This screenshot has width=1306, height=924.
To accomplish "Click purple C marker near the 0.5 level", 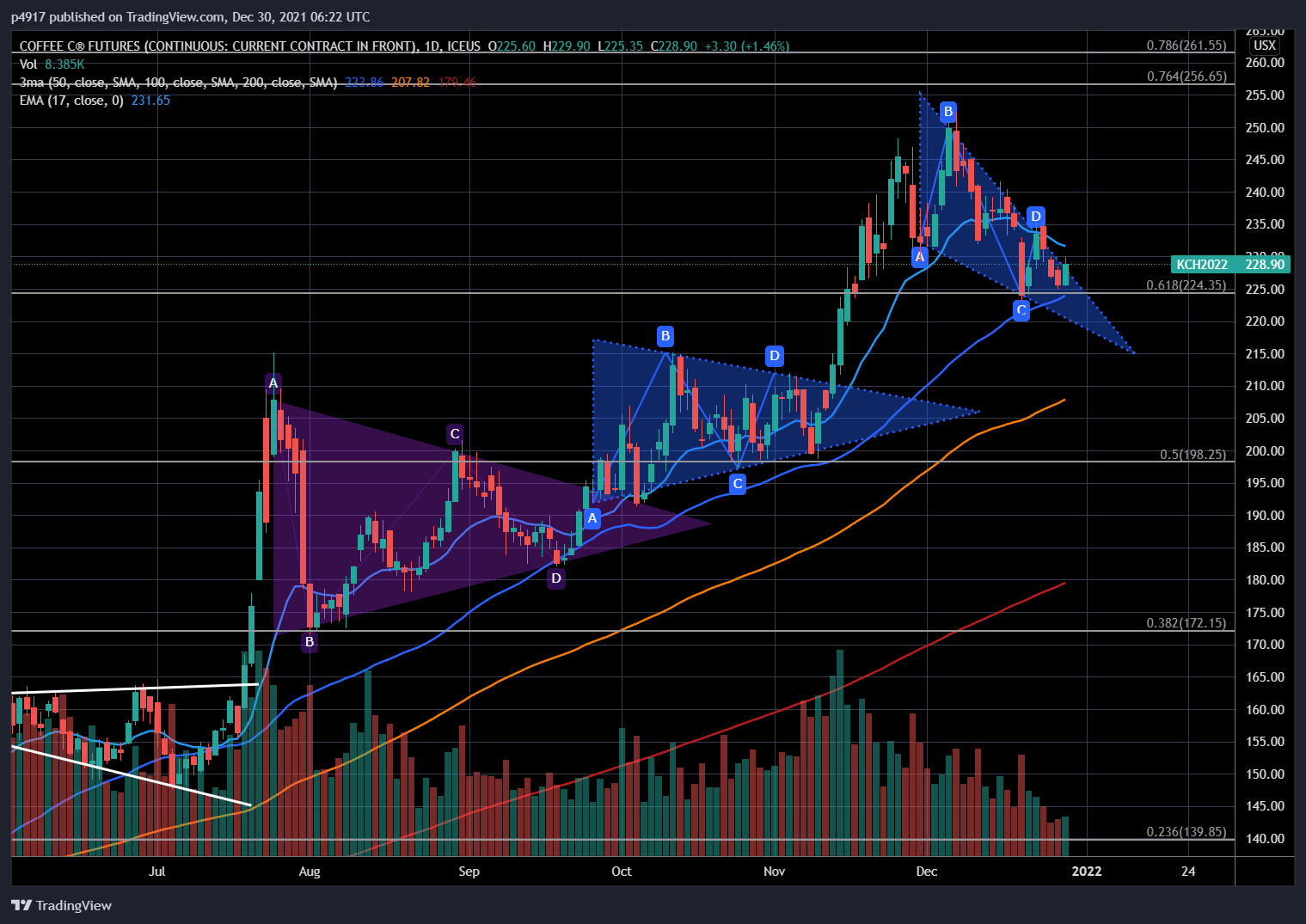I will 455,433.
